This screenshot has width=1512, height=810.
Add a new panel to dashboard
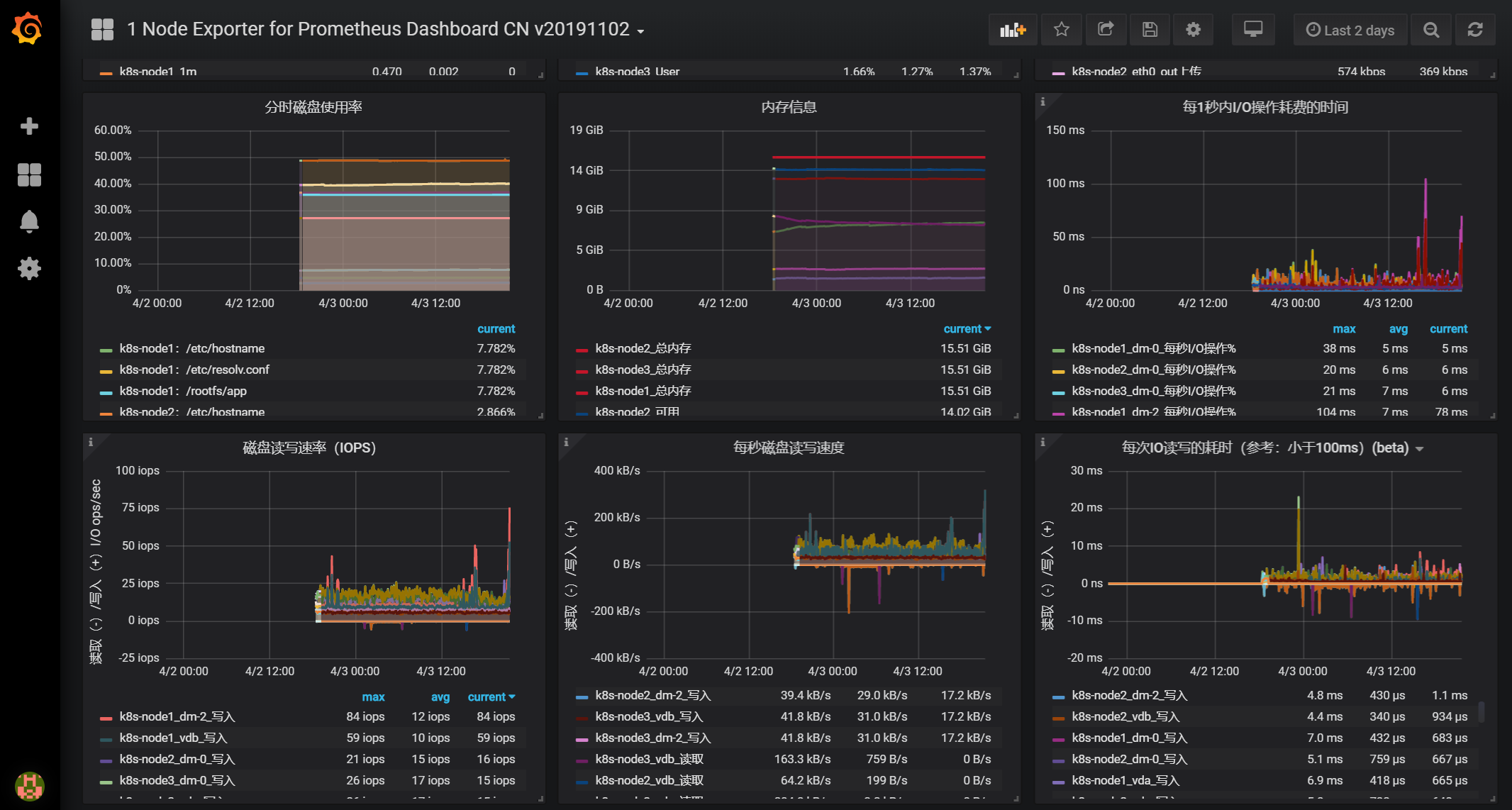point(1013,29)
